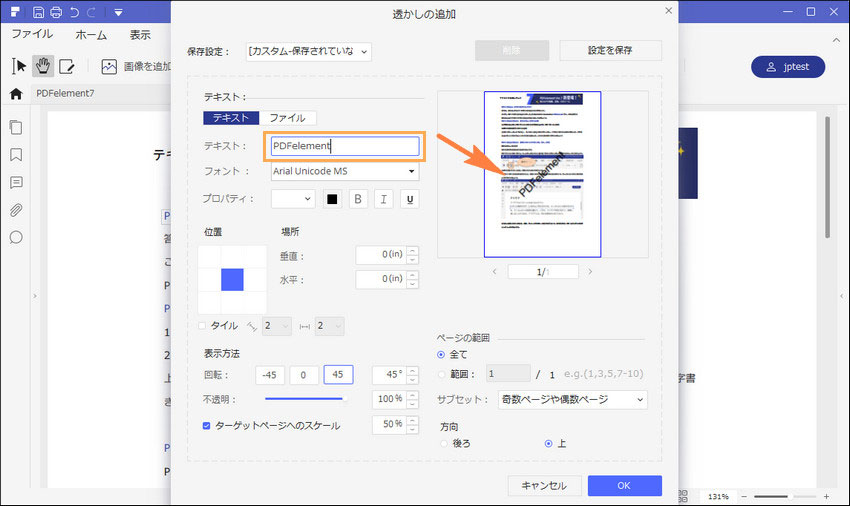Open the page thumbnails panel
This screenshot has width=850, height=506.
pos(16,127)
